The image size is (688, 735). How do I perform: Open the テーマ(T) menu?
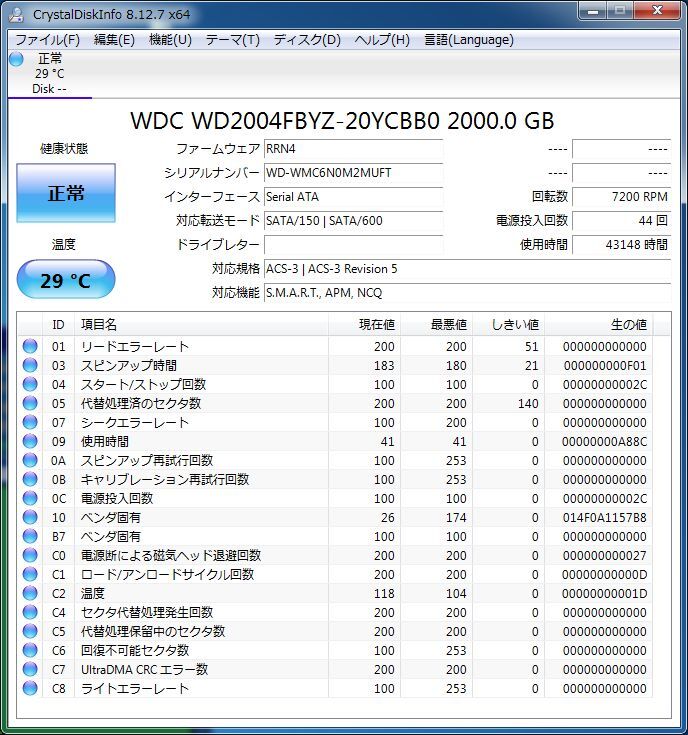click(x=232, y=40)
